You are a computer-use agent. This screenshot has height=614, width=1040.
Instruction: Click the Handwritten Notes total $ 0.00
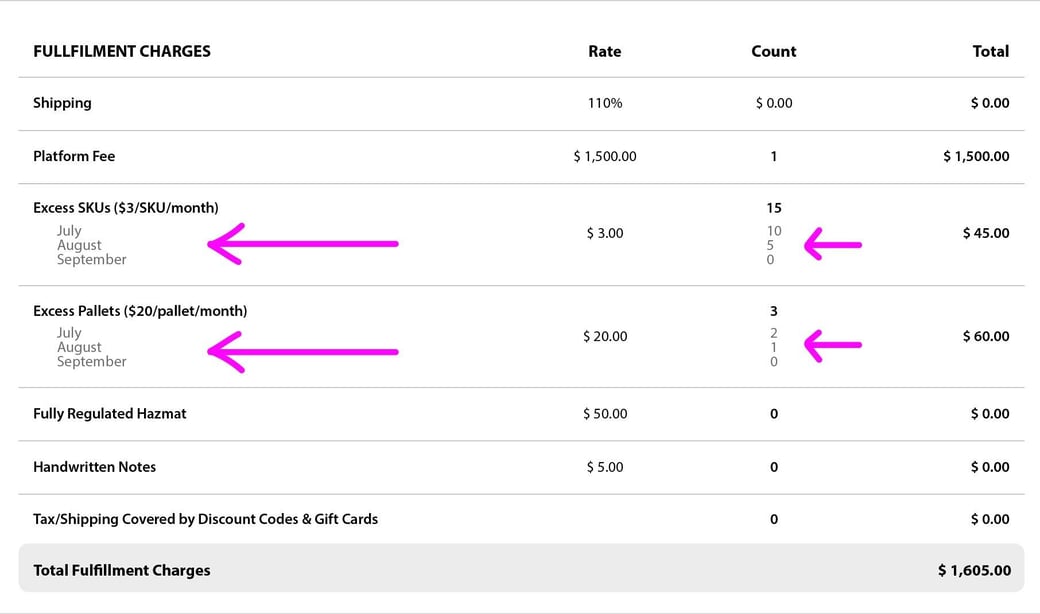pyautogui.click(x=990, y=467)
